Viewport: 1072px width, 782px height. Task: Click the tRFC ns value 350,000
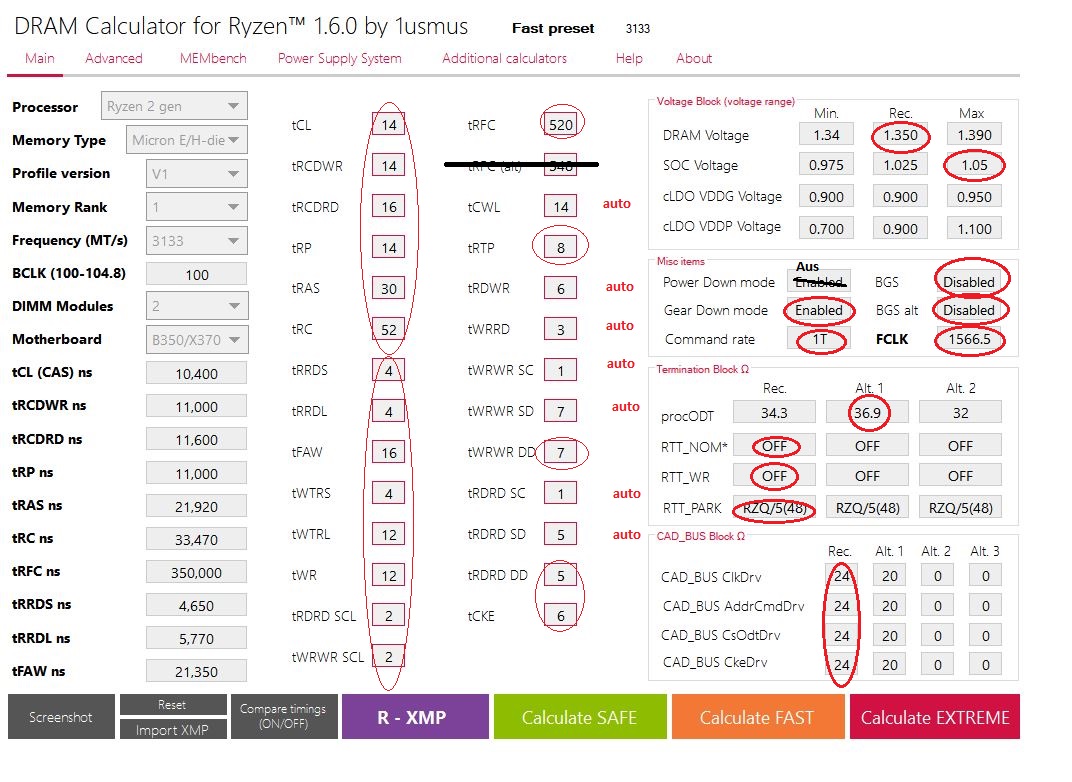pos(197,572)
